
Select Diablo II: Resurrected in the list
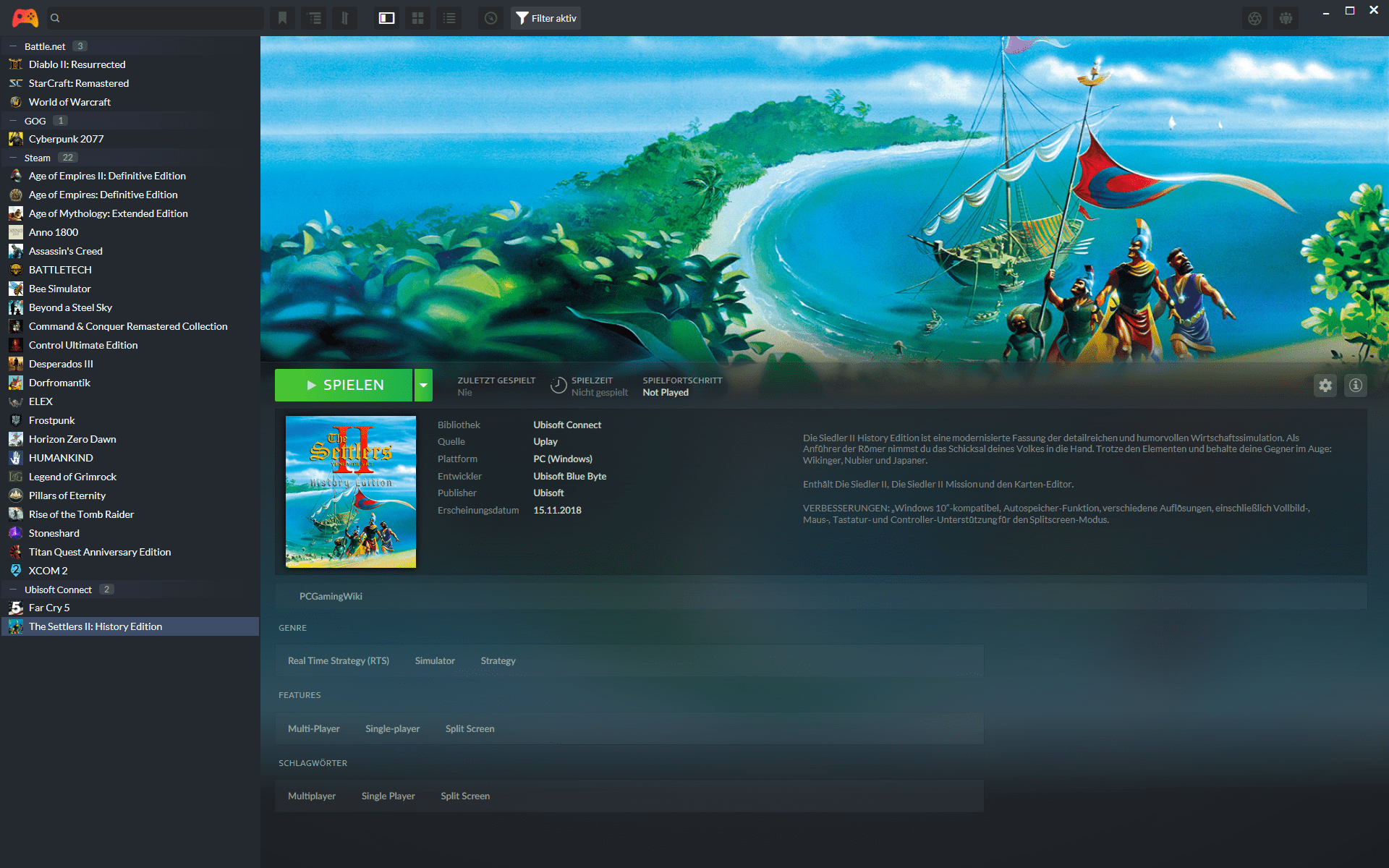[x=130, y=64]
